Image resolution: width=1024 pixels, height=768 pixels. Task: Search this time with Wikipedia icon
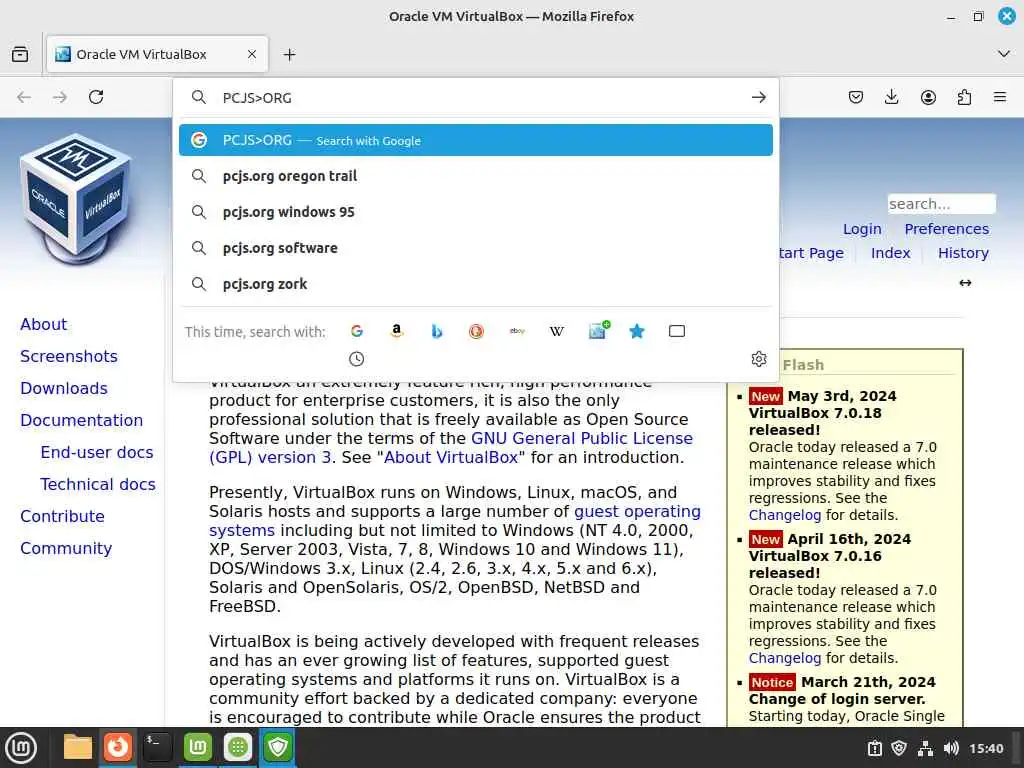coord(556,331)
